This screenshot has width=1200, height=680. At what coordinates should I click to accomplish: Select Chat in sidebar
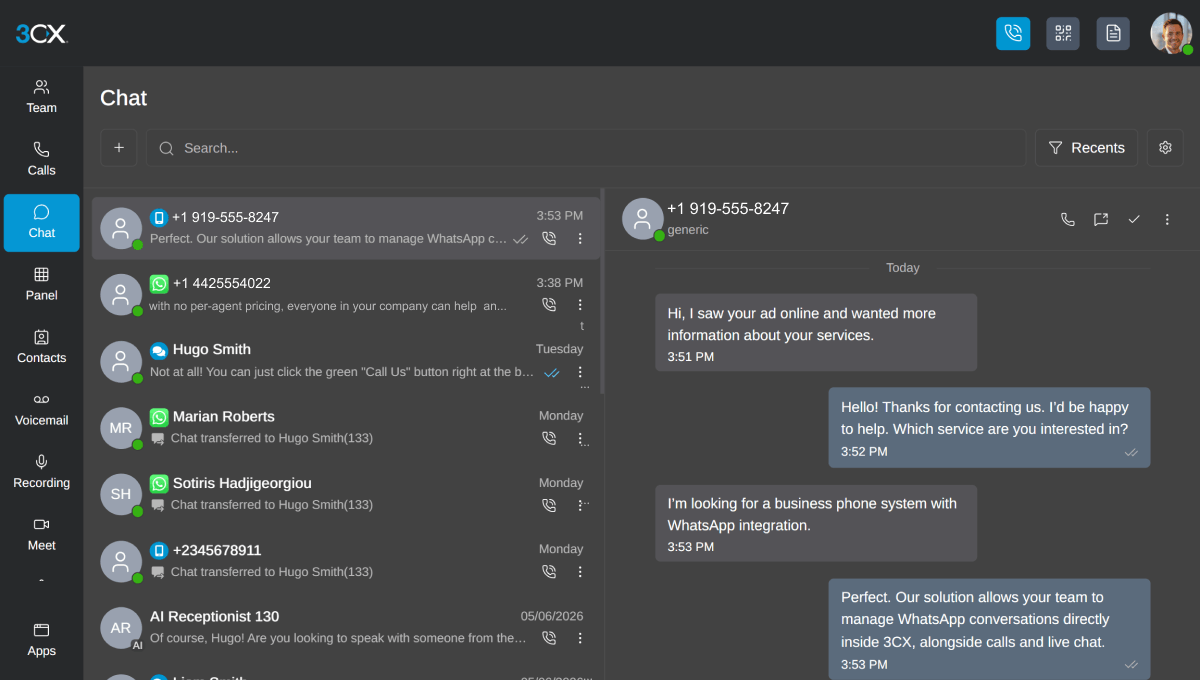coord(42,222)
